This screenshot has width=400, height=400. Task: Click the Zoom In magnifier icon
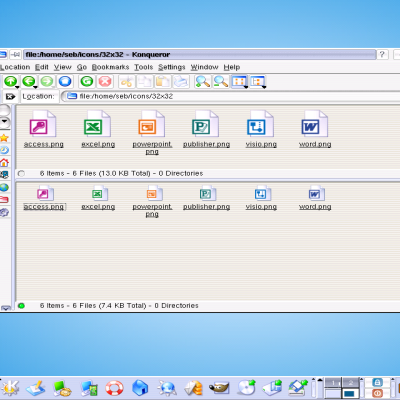point(203,81)
